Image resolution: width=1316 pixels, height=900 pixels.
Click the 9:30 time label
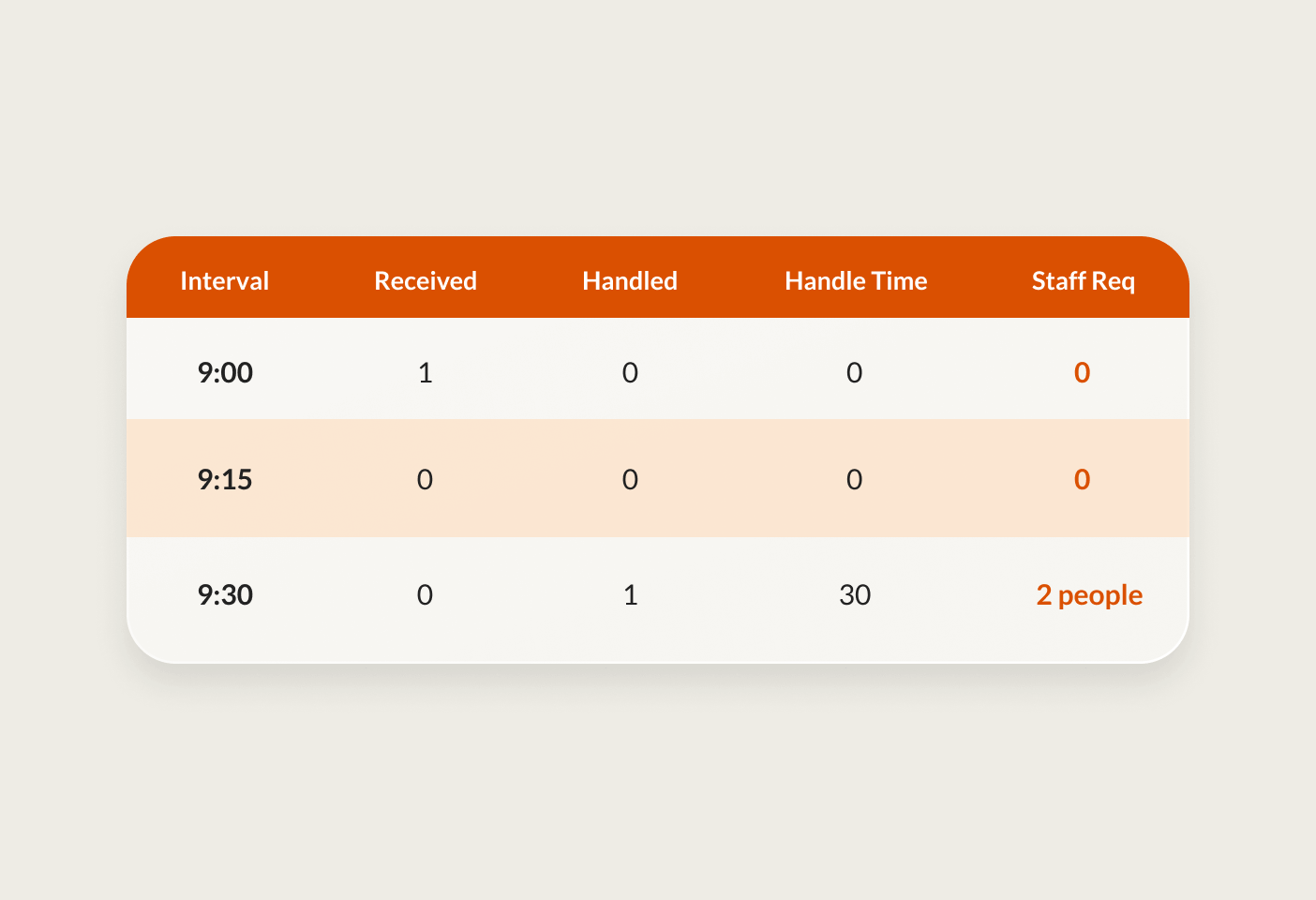(x=225, y=594)
